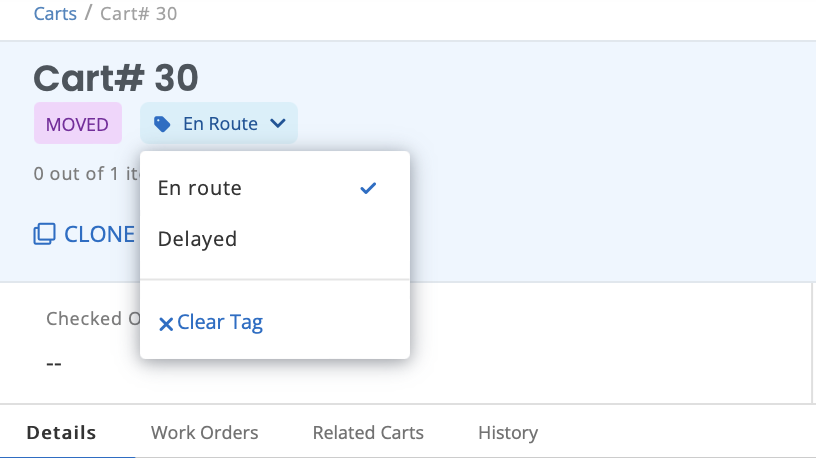Image resolution: width=816 pixels, height=458 pixels.
Task: Click the X icon beside Clear Tag
Action: pyautogui.click(x=165, y=324)
